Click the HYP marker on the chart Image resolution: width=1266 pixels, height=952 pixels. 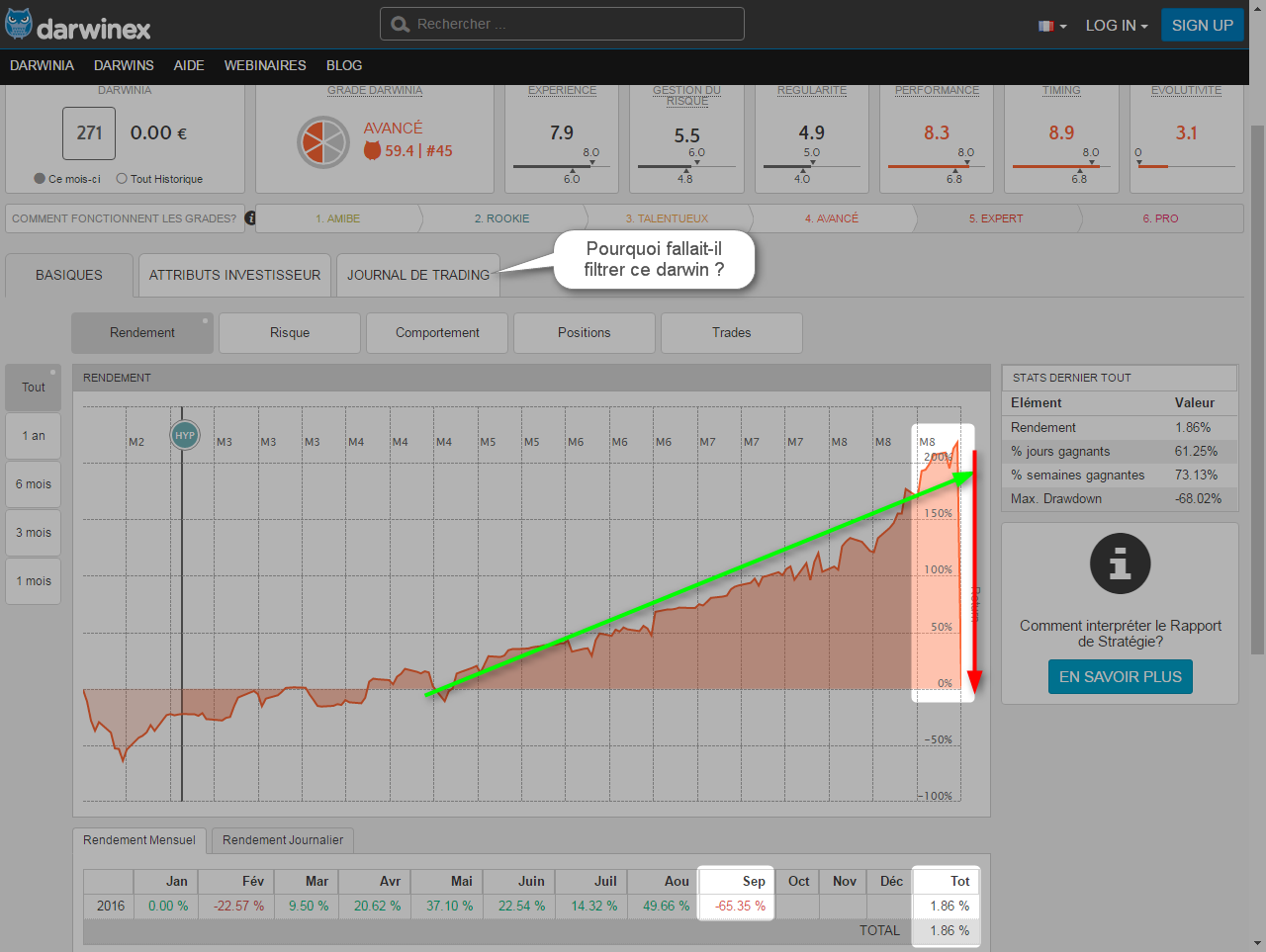pyautogui.click(x=184, y=435)
